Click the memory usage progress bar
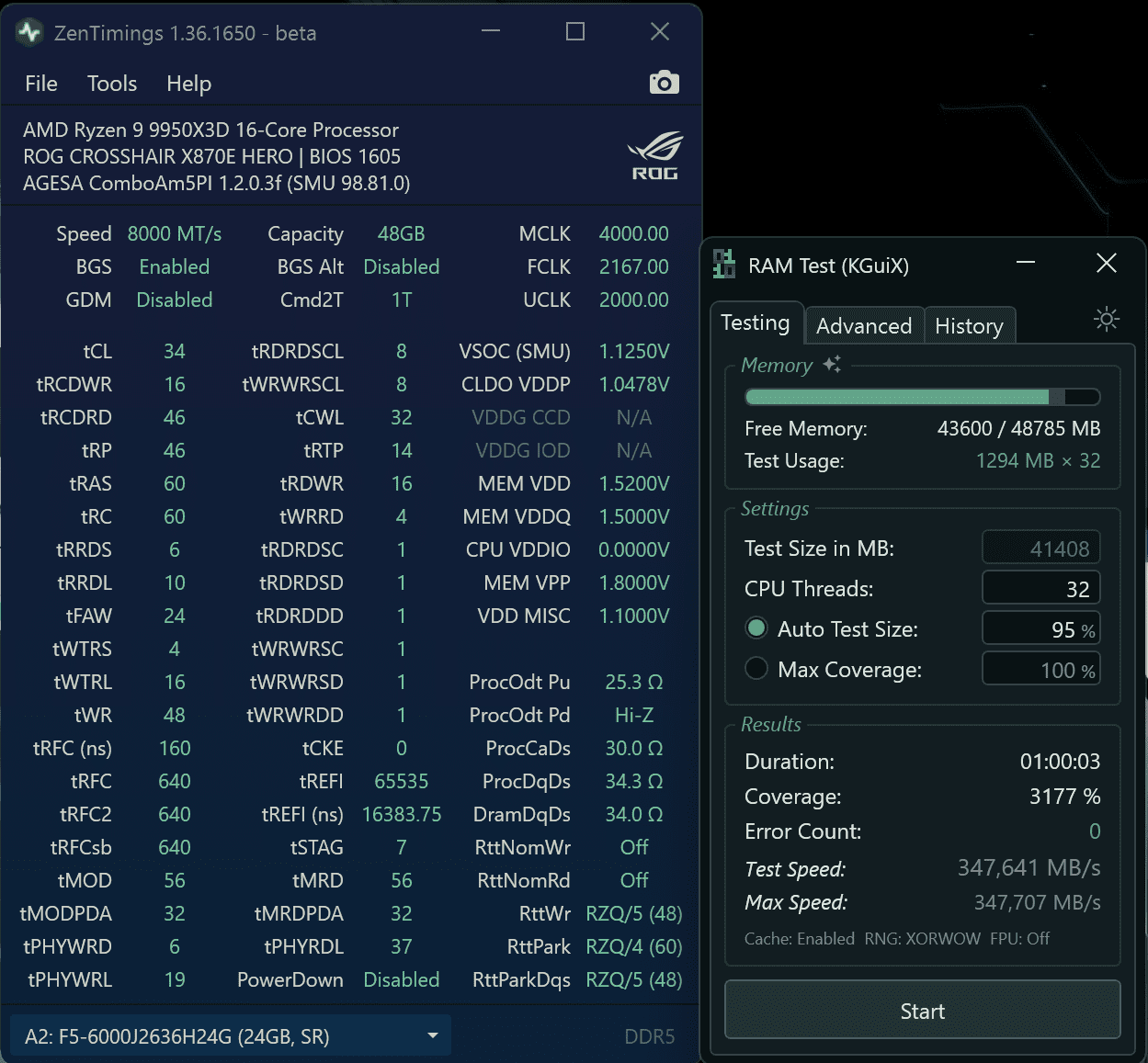 pos(922,397)
